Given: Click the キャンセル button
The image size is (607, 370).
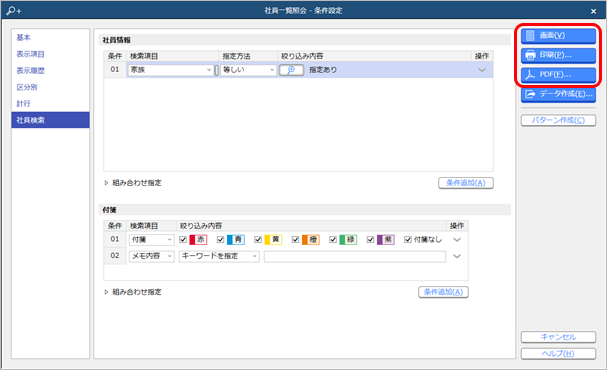Looking at the screenshot, I should tap(558, 337).
